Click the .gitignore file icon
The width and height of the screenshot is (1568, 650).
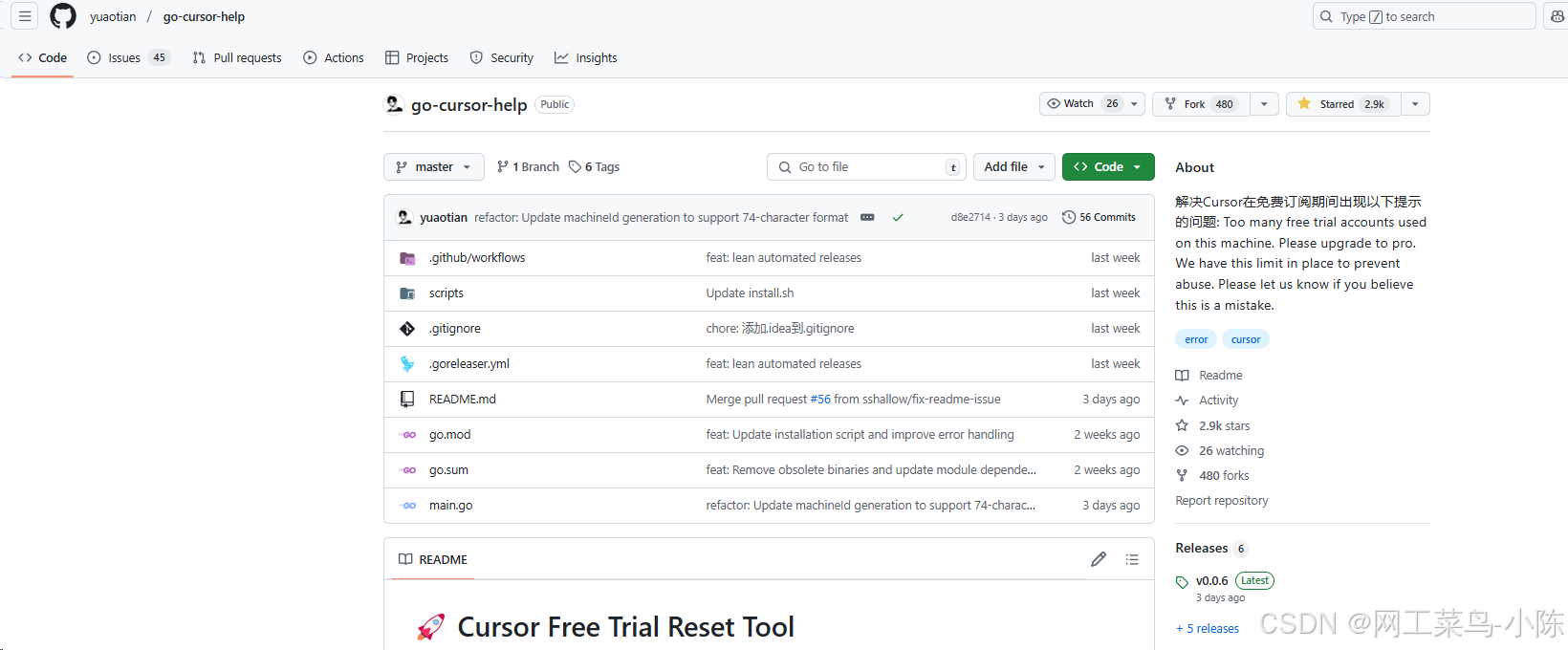407,329
